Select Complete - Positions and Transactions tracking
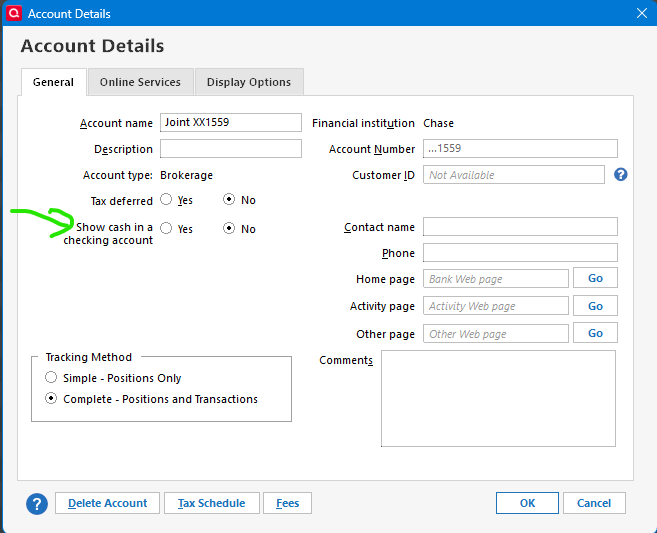 point(51,399)
